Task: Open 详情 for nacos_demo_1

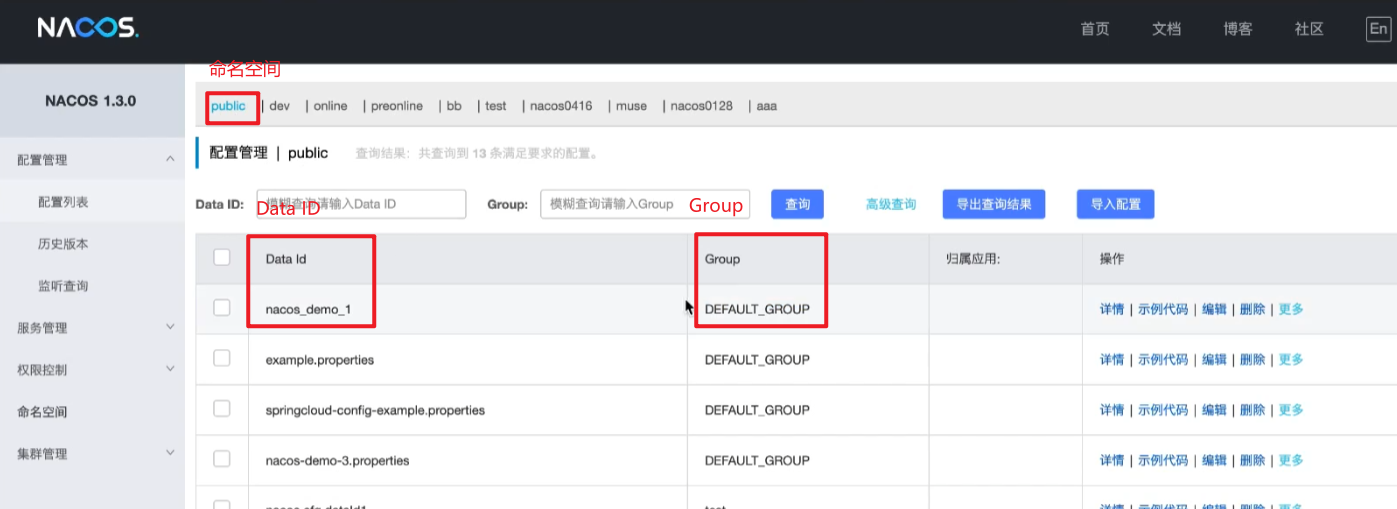Action: pyautogui.click(x=1112, y=309)
